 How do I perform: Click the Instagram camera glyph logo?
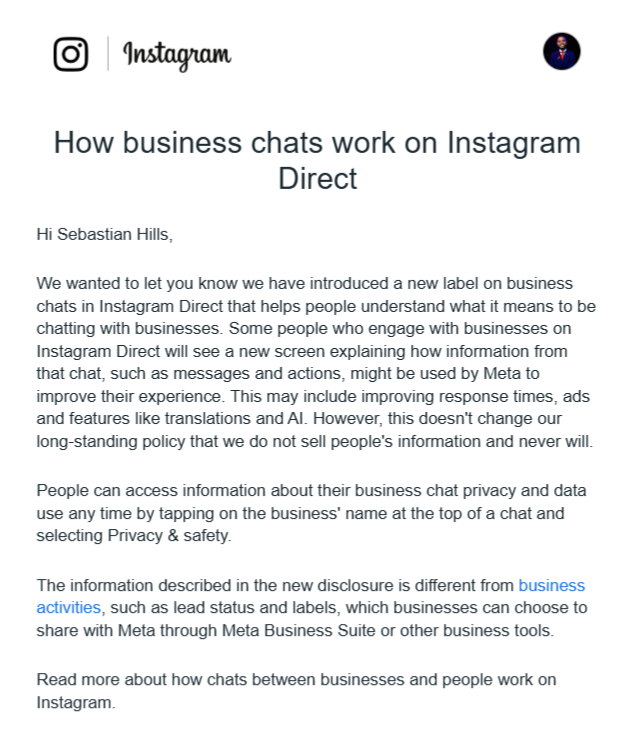point(71,53)
